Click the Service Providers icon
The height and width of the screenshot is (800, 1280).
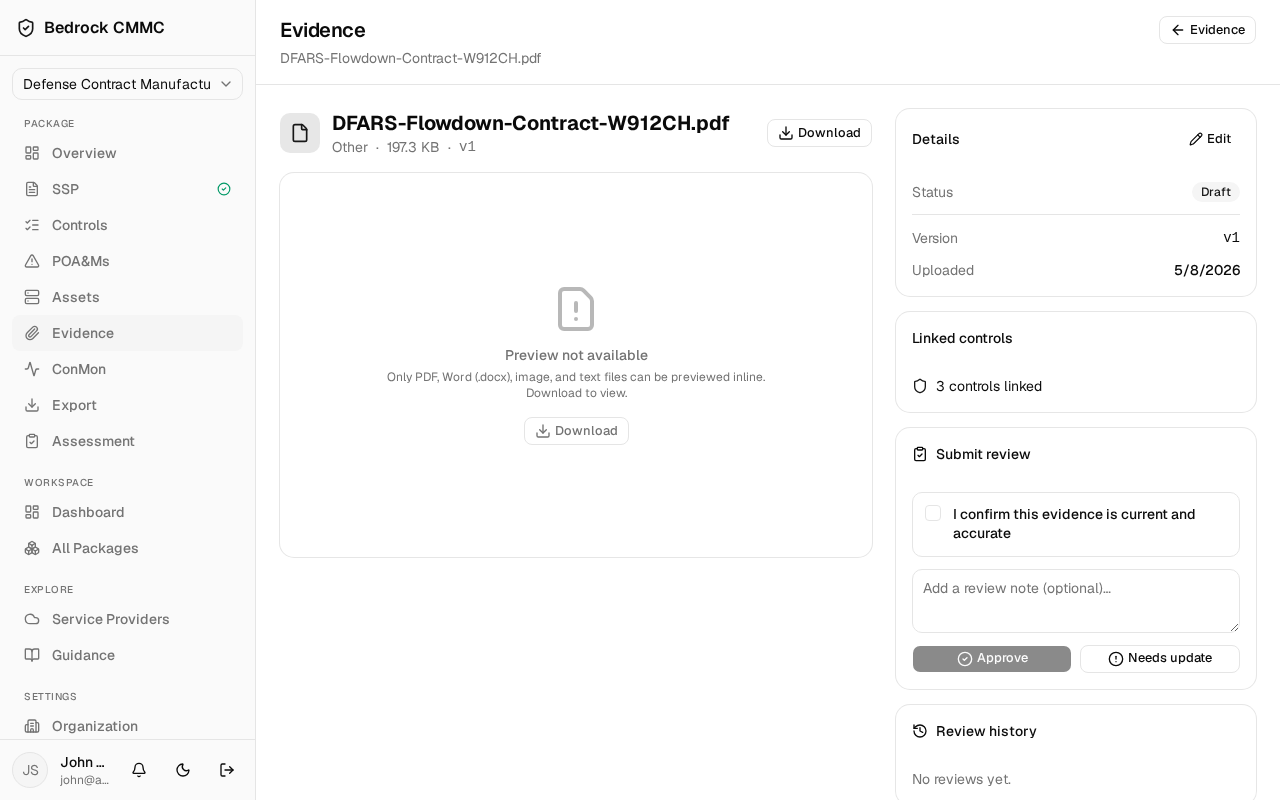(32, 619)
